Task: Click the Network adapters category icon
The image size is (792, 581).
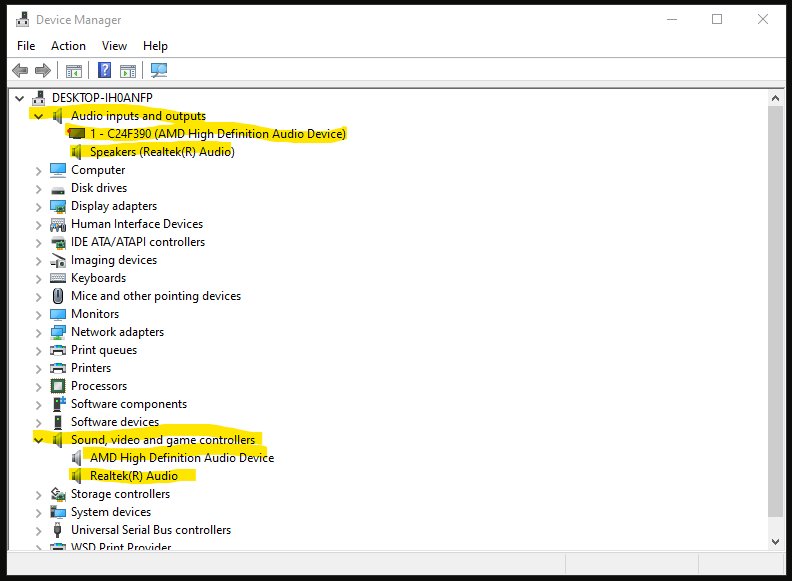Action: [x=58, y=332]
